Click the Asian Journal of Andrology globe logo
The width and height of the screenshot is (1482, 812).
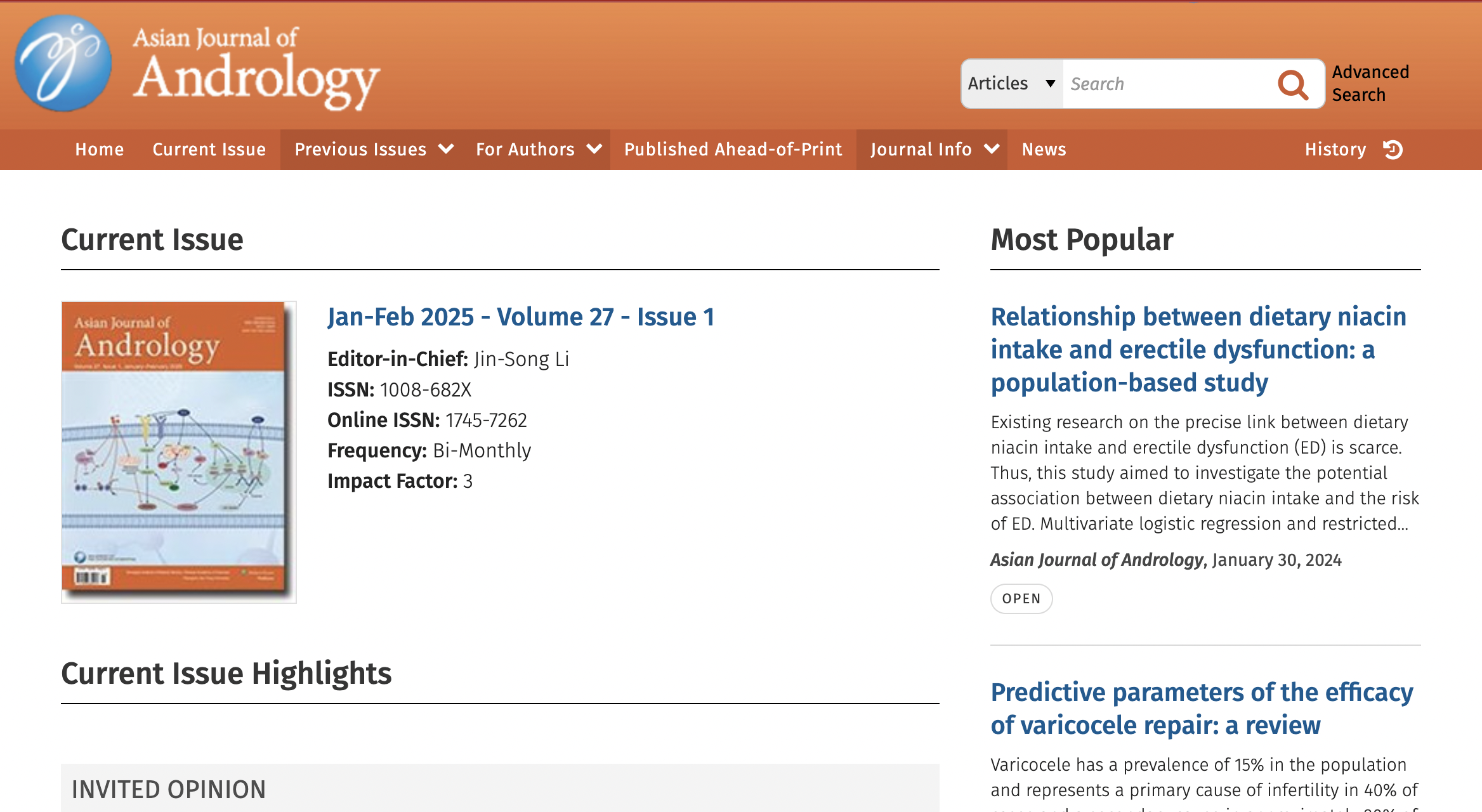coord(63,63)
